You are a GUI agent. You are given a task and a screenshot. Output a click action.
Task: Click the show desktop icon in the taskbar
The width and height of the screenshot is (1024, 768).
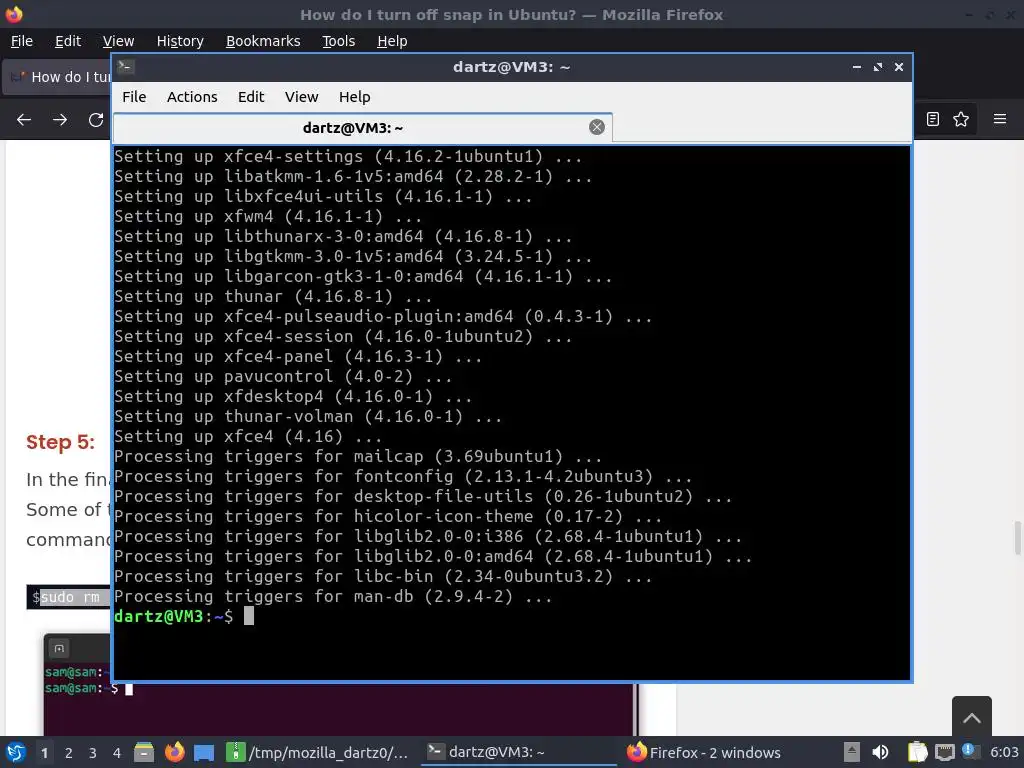tap(204, 752)
